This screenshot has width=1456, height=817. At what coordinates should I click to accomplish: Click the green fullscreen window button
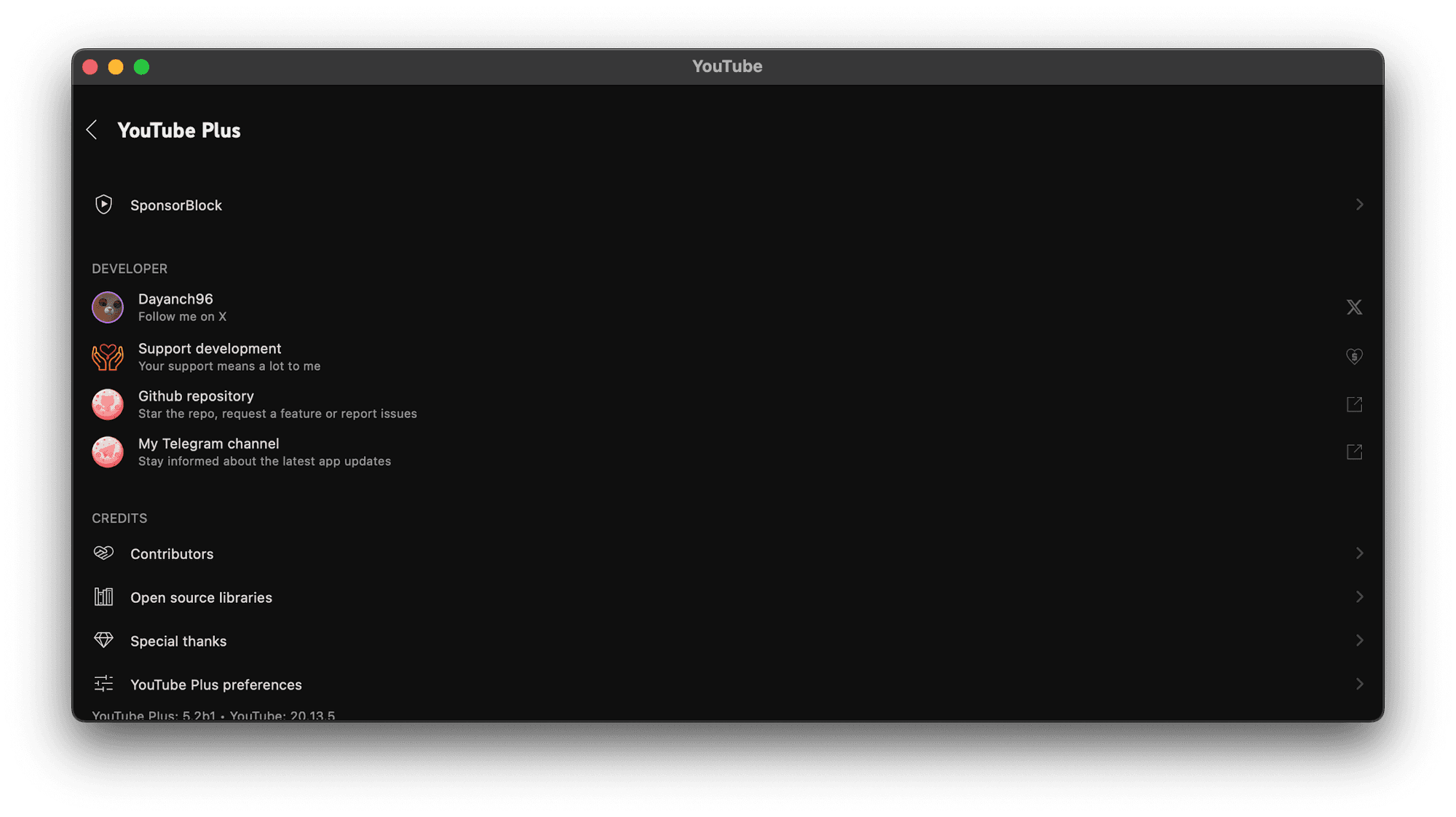(x=141, y=67)
